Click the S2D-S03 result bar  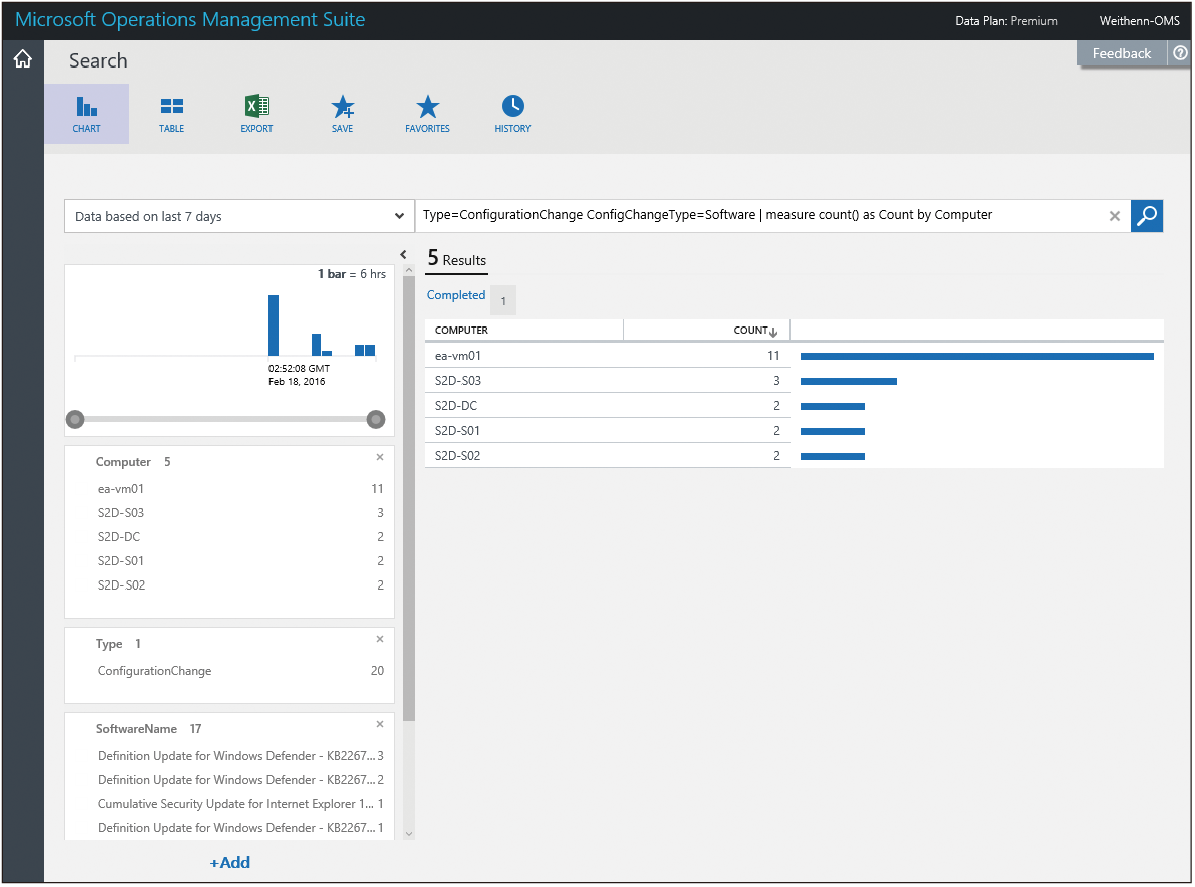coord(849,381)
